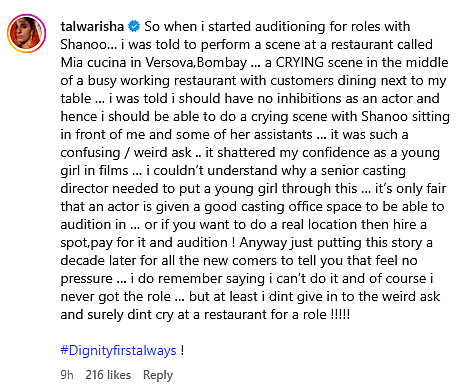Screen dimensions: 465x390
Task: Click the blue verified badge icon
Action: coord(134,26)
